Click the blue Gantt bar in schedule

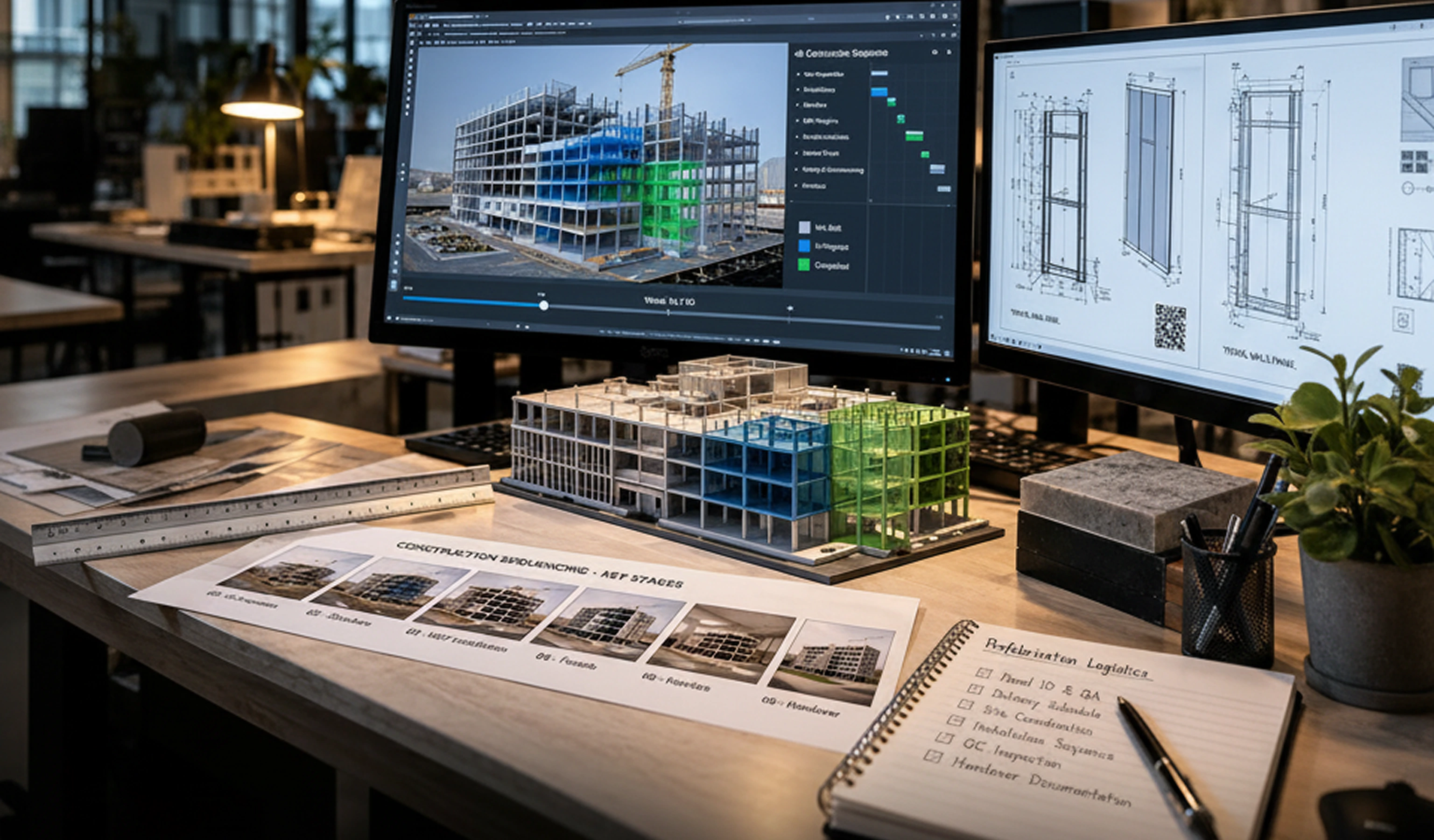[879, 91]
